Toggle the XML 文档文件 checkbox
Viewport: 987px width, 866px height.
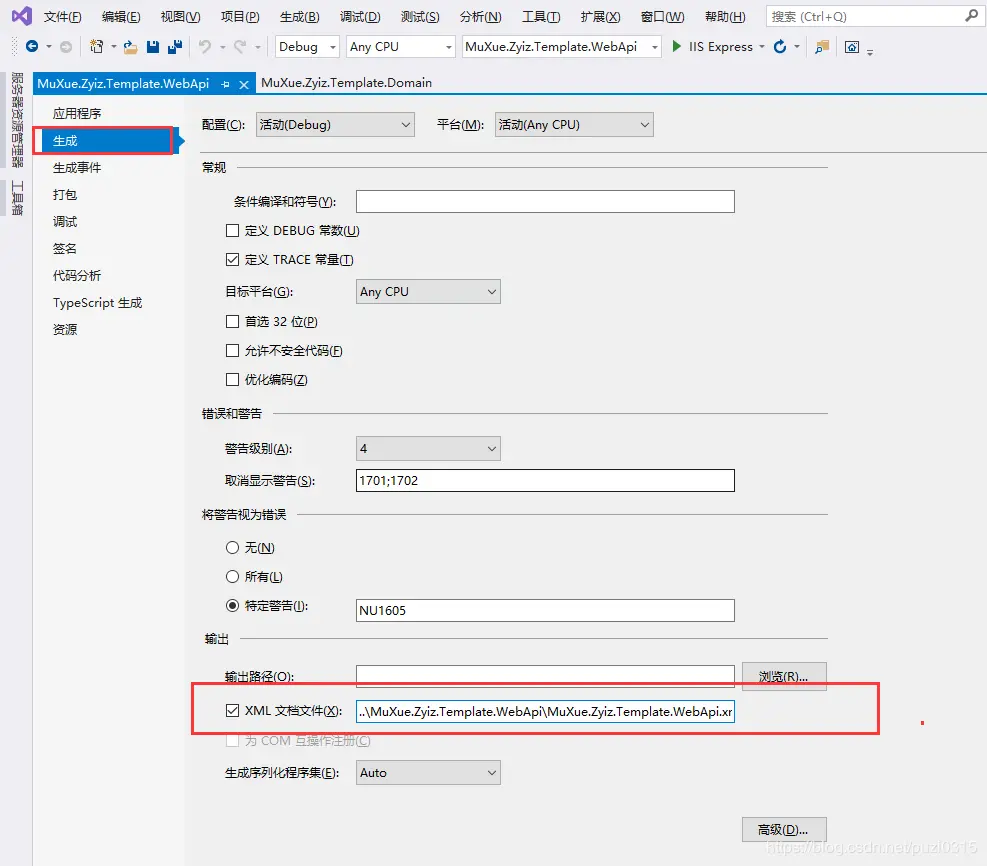232,711
